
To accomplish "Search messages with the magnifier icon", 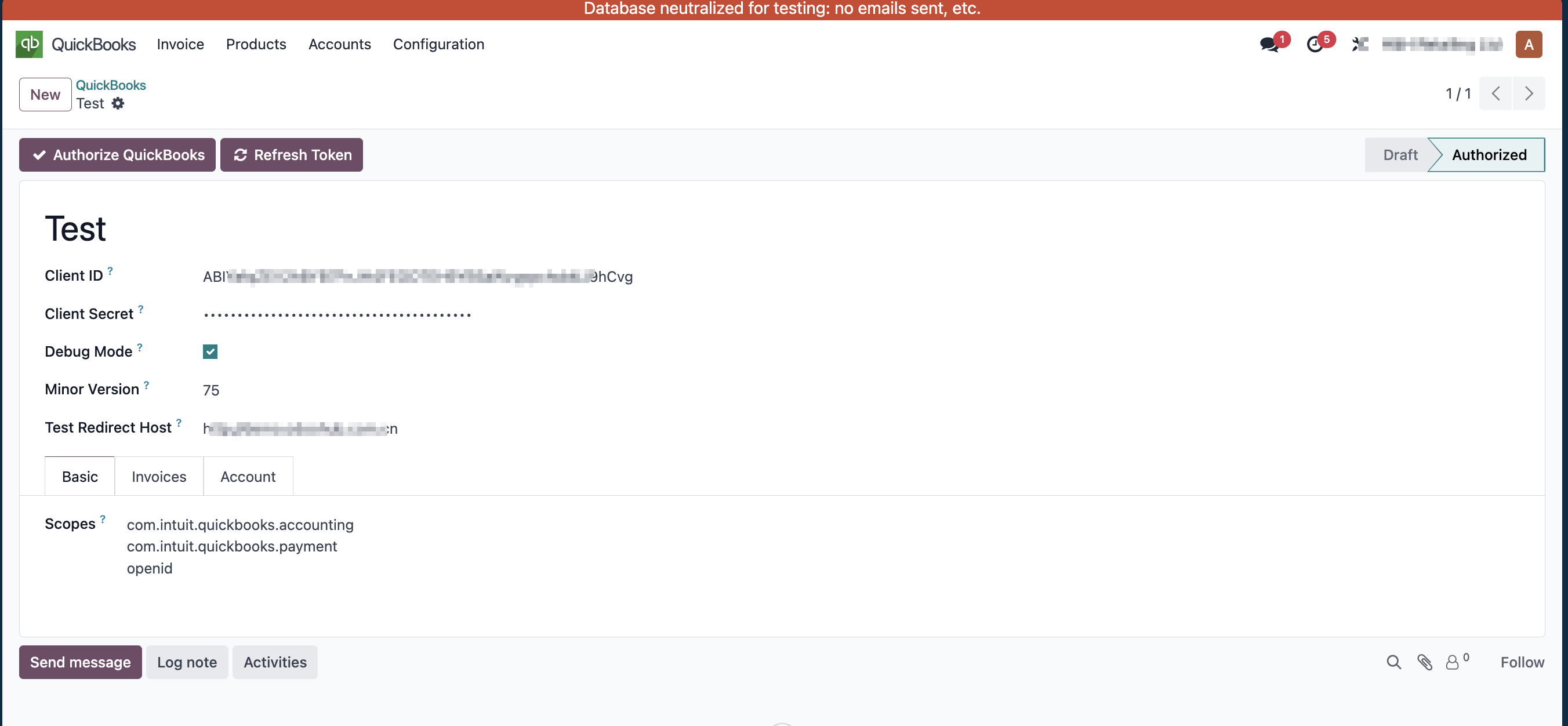I will pos(1393,662).
